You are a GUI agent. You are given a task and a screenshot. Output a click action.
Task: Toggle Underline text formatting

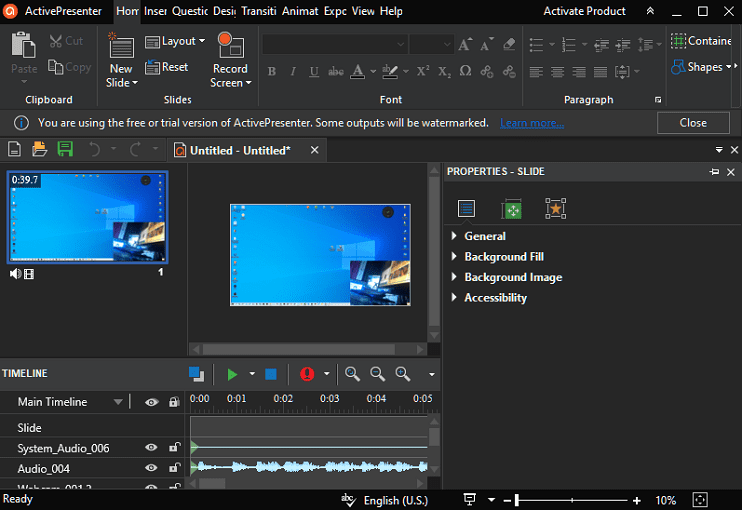coord(314,71)
